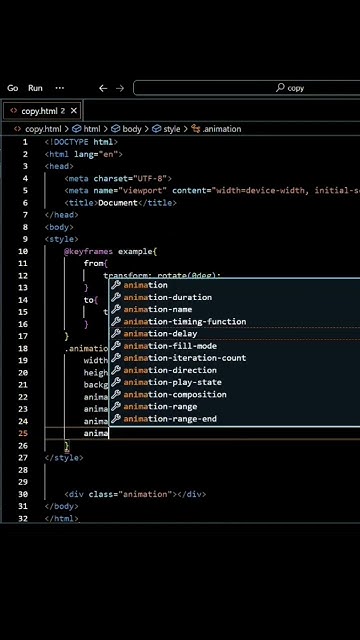Click the 'from{' line in keyframes
Viewport: 360px width, 640px height.
pos(96,264)
